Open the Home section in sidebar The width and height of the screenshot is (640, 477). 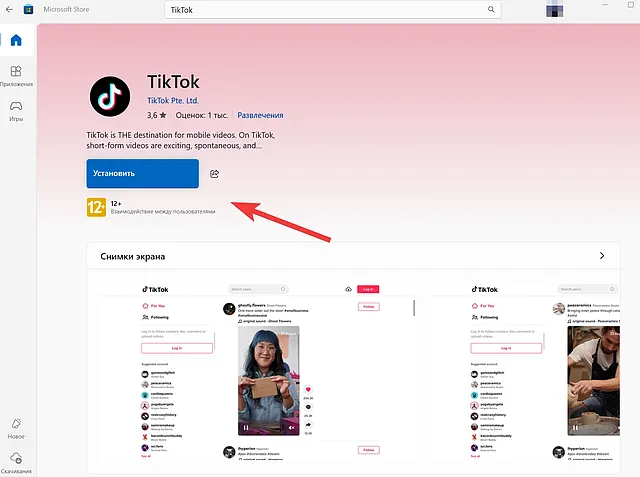(x=16, y=40)
